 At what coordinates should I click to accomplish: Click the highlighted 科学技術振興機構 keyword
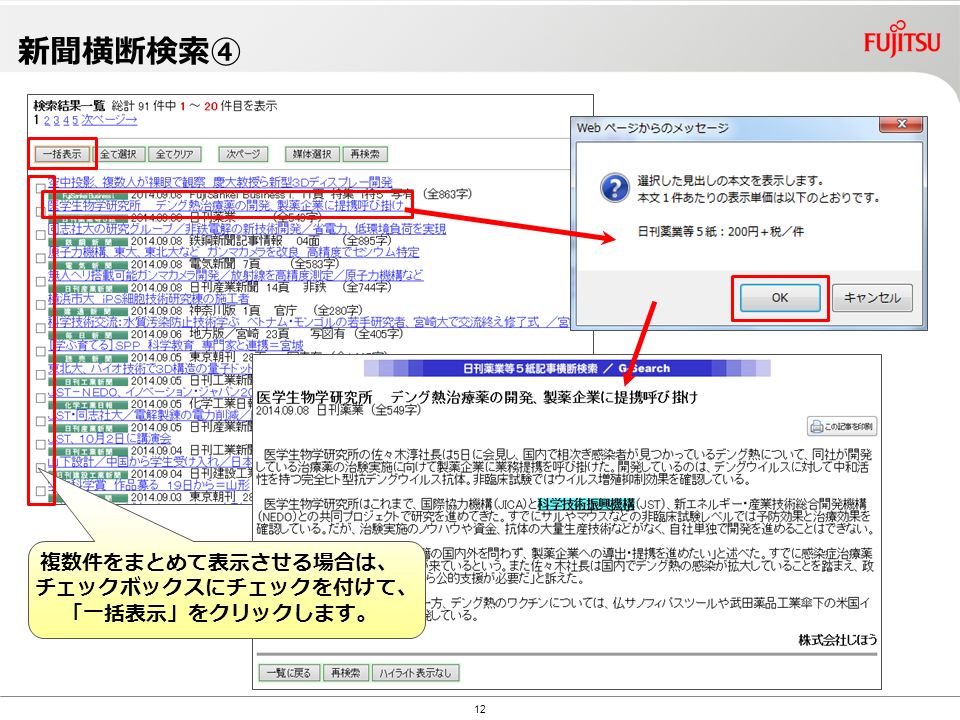[x=586, y=504]
